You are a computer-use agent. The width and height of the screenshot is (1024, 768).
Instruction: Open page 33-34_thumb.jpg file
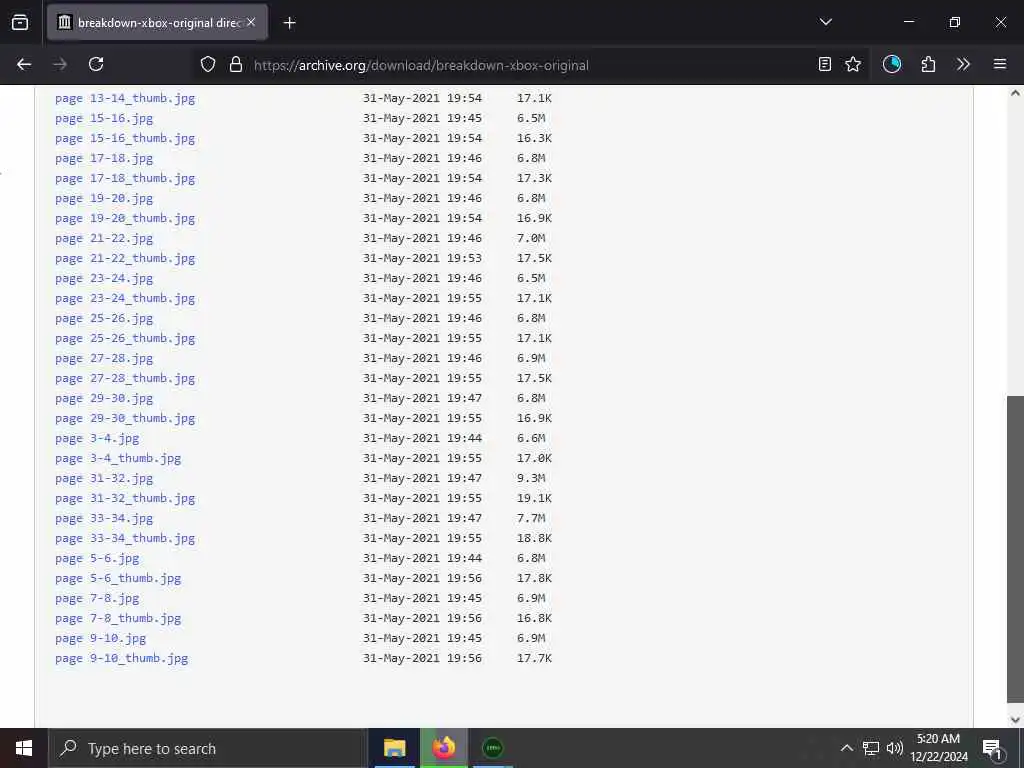125,538
